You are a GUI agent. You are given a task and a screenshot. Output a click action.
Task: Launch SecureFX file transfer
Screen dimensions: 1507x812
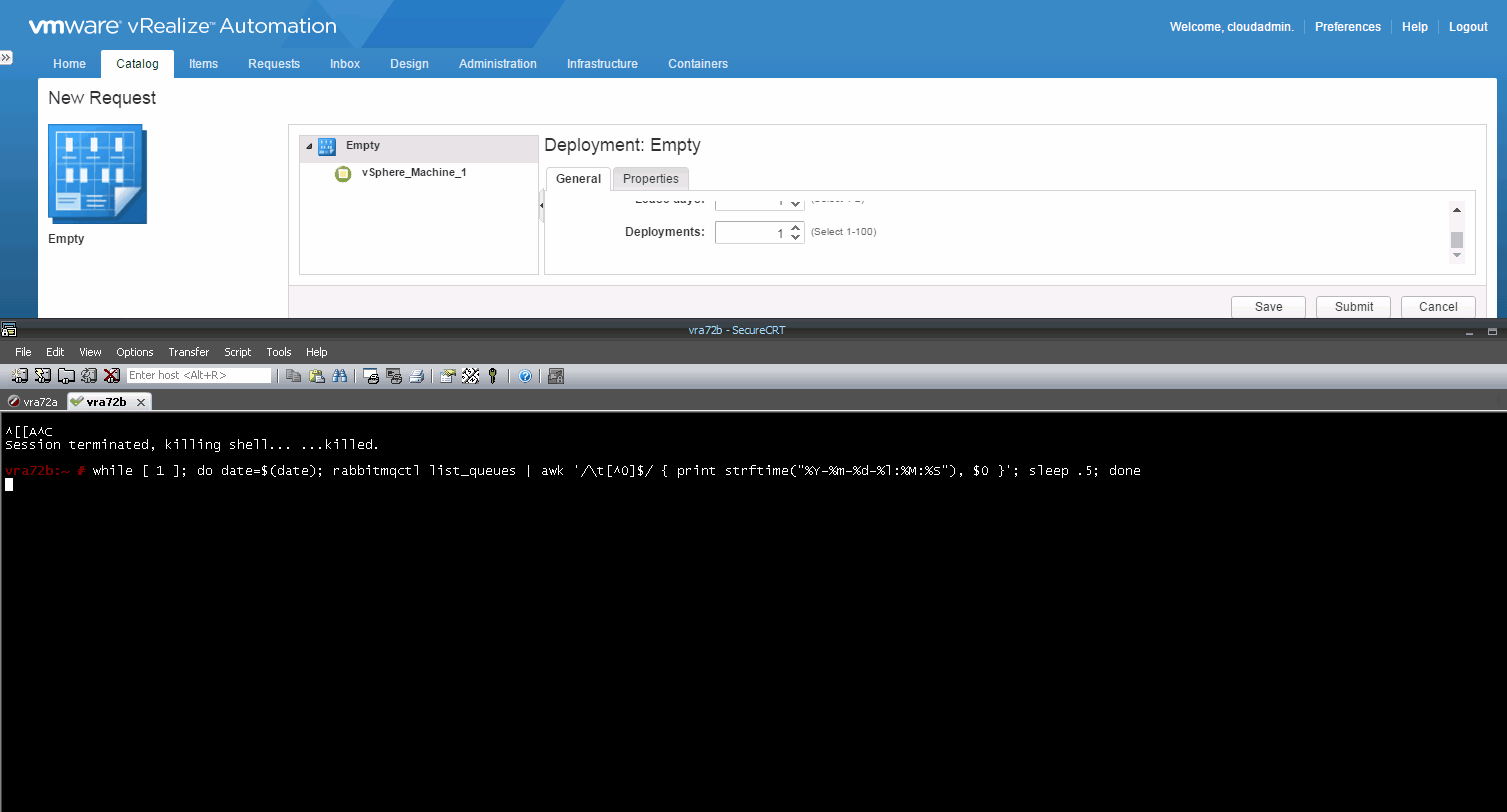(556, 375)
